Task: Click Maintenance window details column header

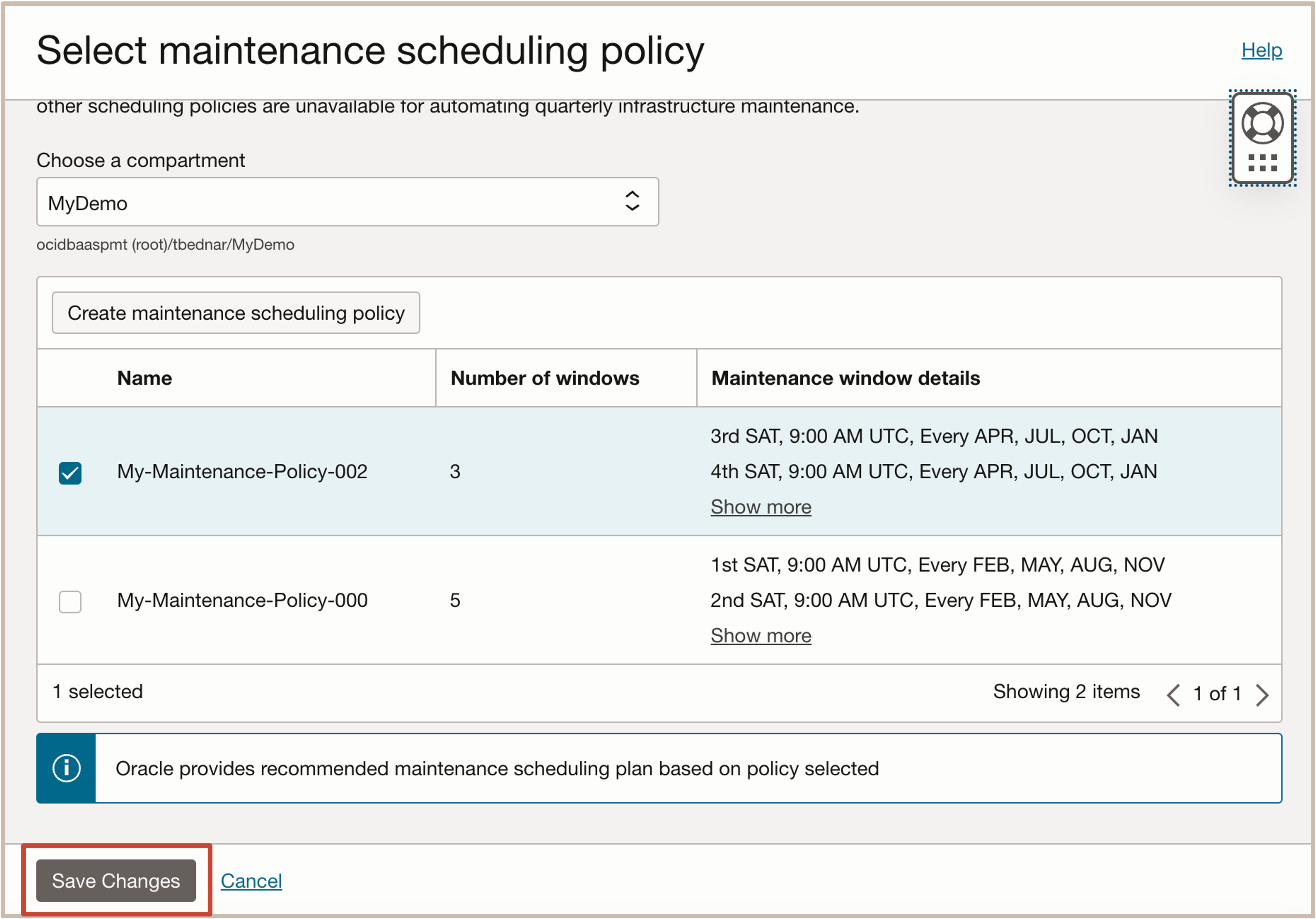Action: 845,378
